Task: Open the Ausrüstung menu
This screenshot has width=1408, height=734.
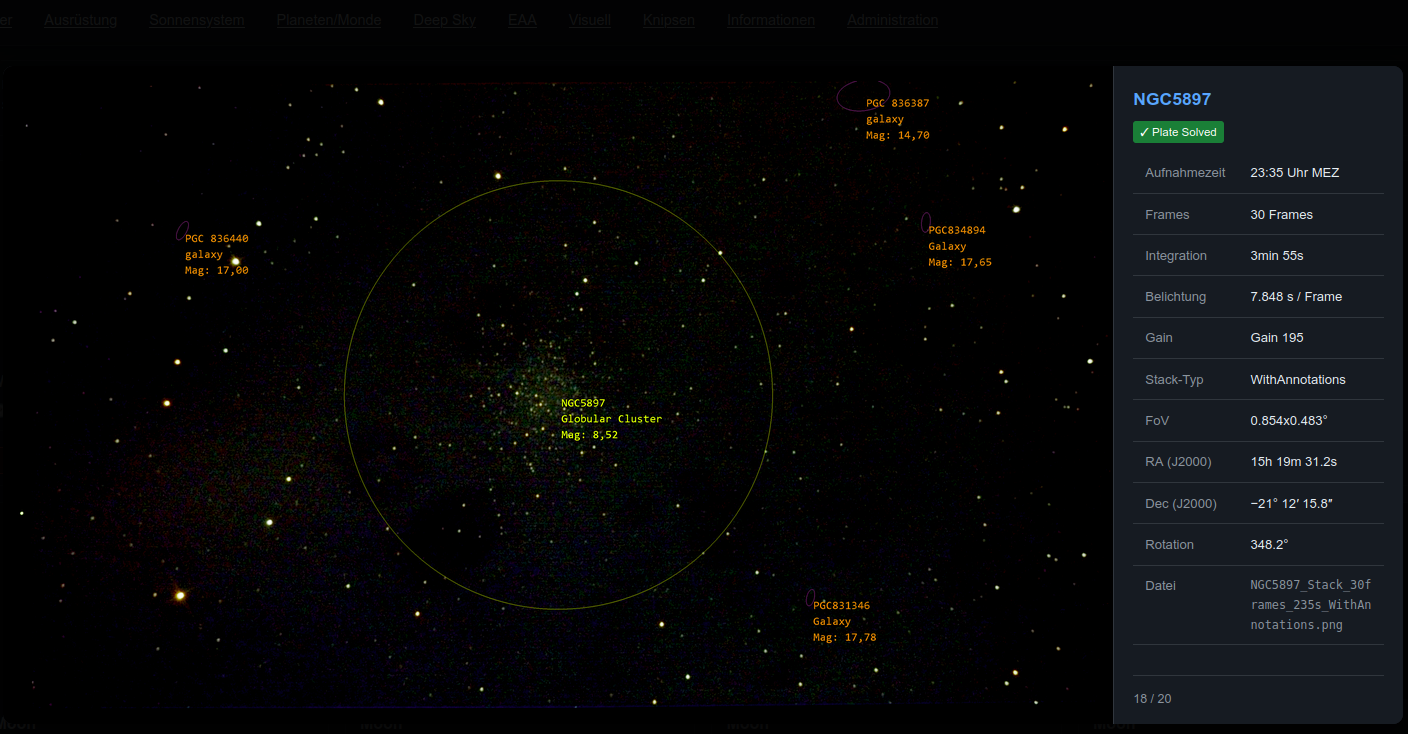Action: [81, 20]
